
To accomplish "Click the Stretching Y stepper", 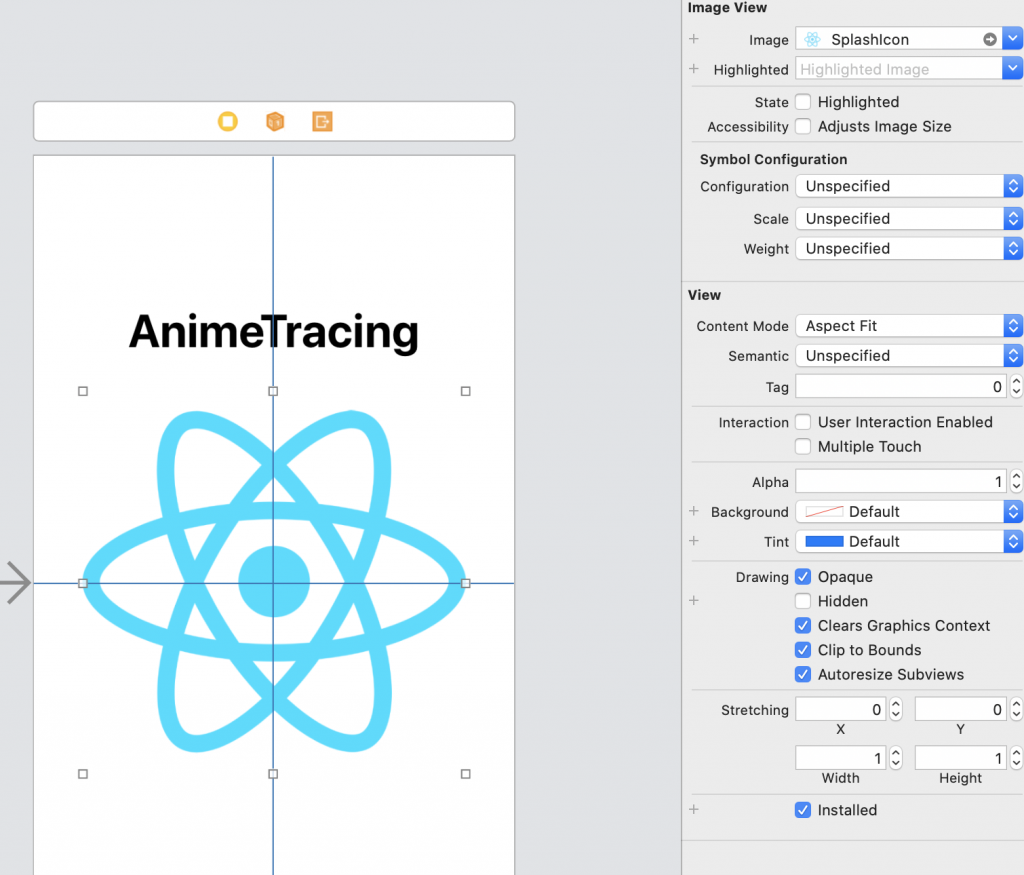I will 1016,709.
